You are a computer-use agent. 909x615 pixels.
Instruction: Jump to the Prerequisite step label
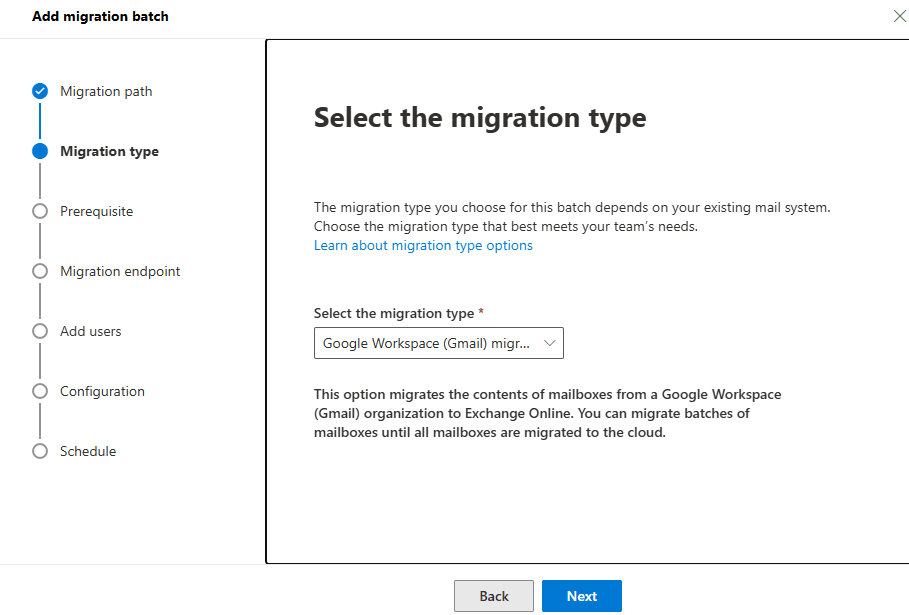coord(96,211)
